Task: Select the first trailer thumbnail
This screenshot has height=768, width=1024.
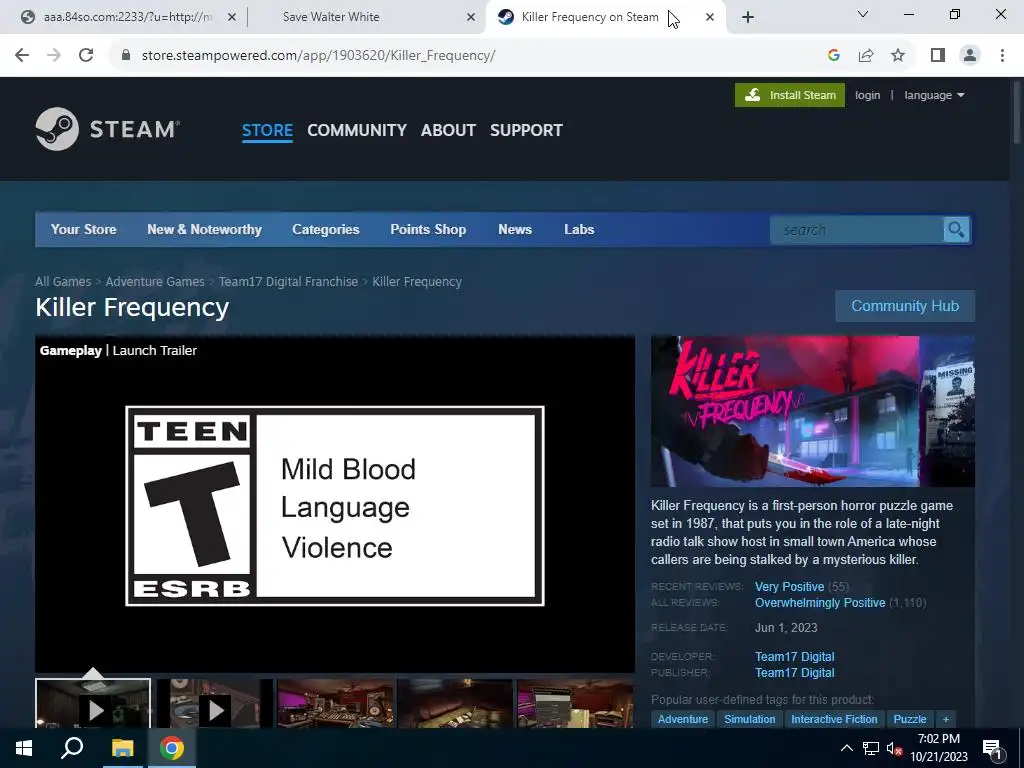Action: (x=93, y=704)
